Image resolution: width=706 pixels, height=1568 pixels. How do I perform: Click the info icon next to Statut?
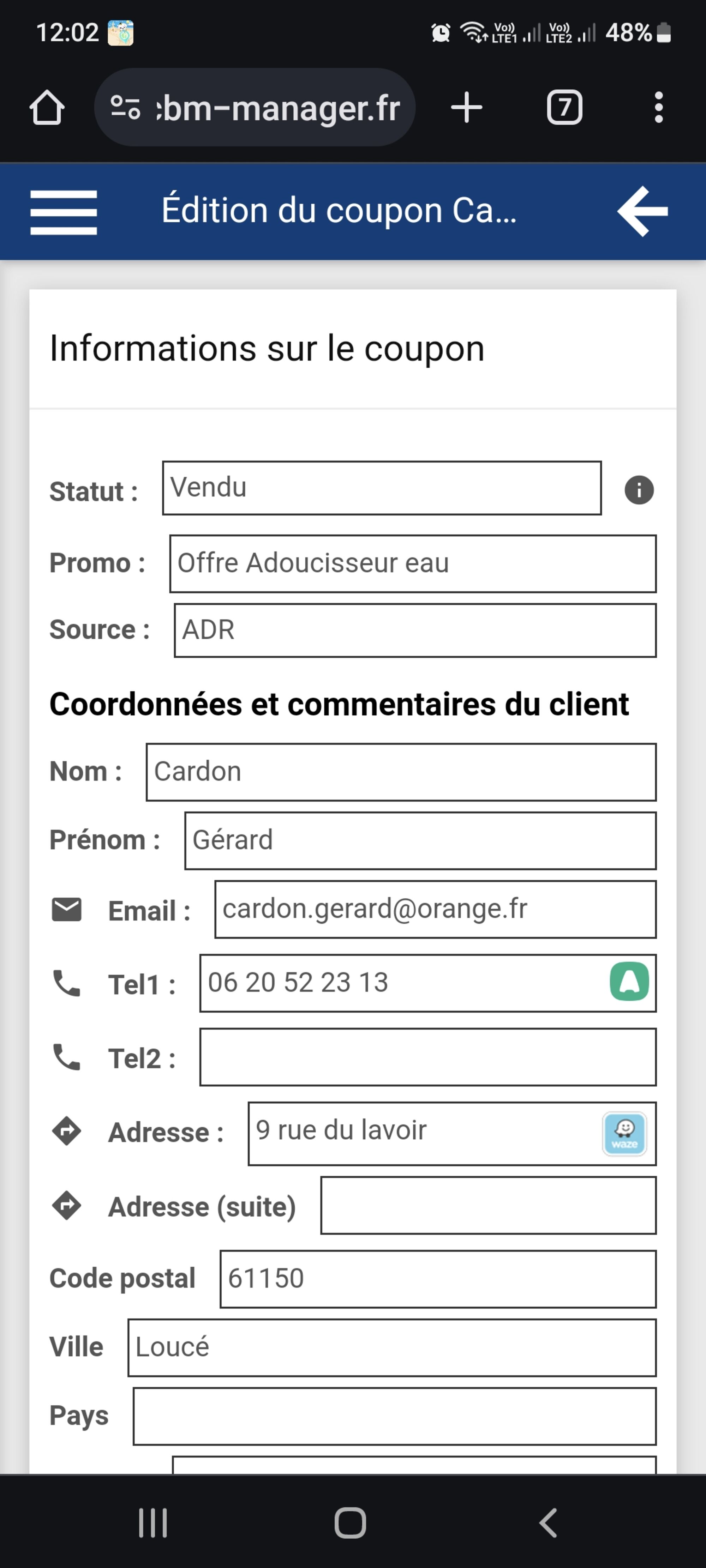tap(638, 490)
